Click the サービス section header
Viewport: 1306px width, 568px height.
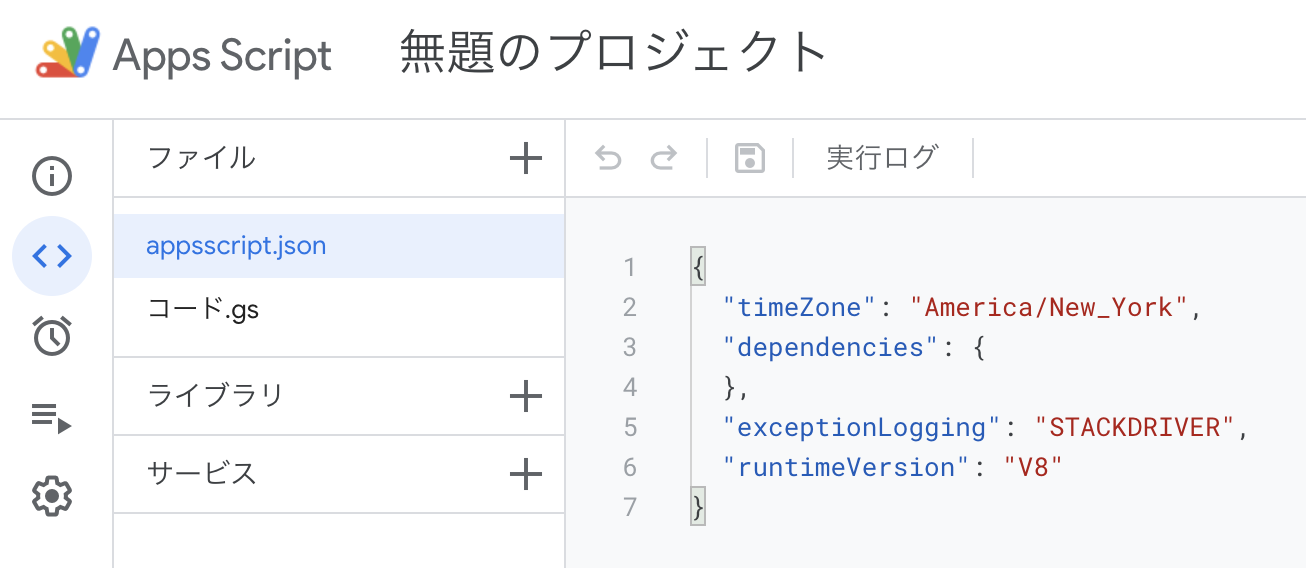[202, 474]
